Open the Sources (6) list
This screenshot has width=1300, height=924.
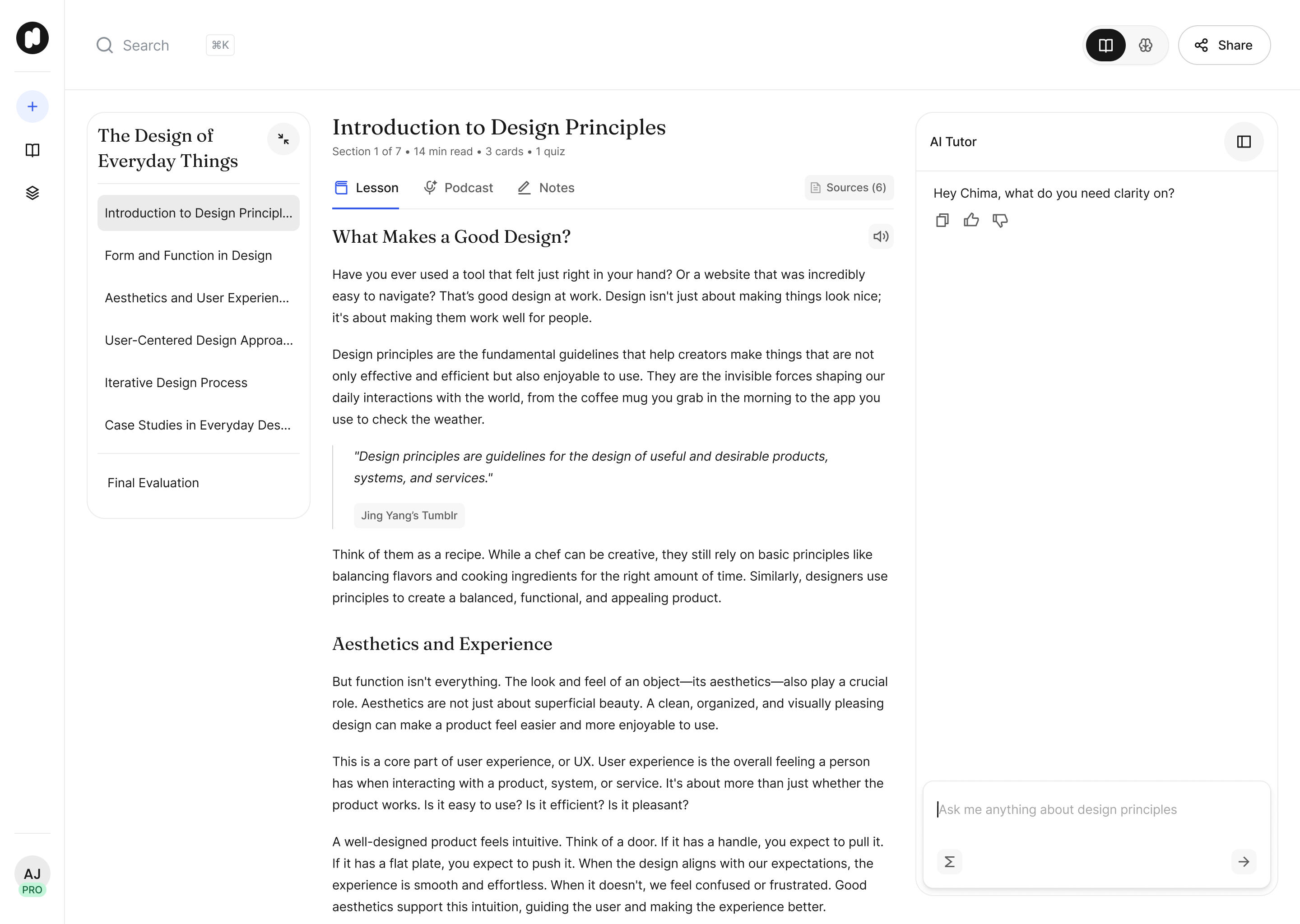click(849, 188)
